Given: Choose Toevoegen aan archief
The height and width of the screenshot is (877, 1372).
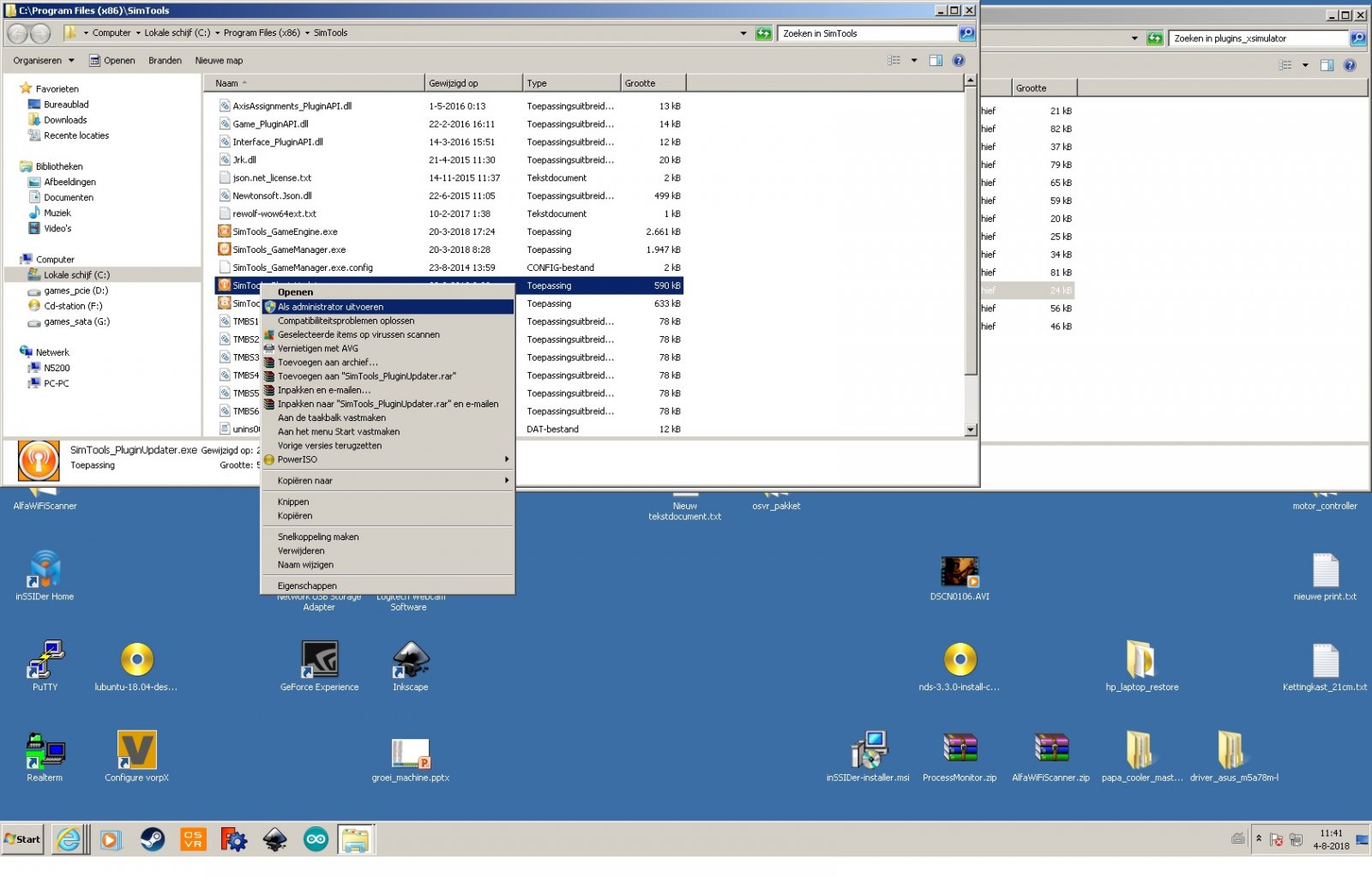Looking at the screenshot, I should pyautogui.click(x=388, y=363).
